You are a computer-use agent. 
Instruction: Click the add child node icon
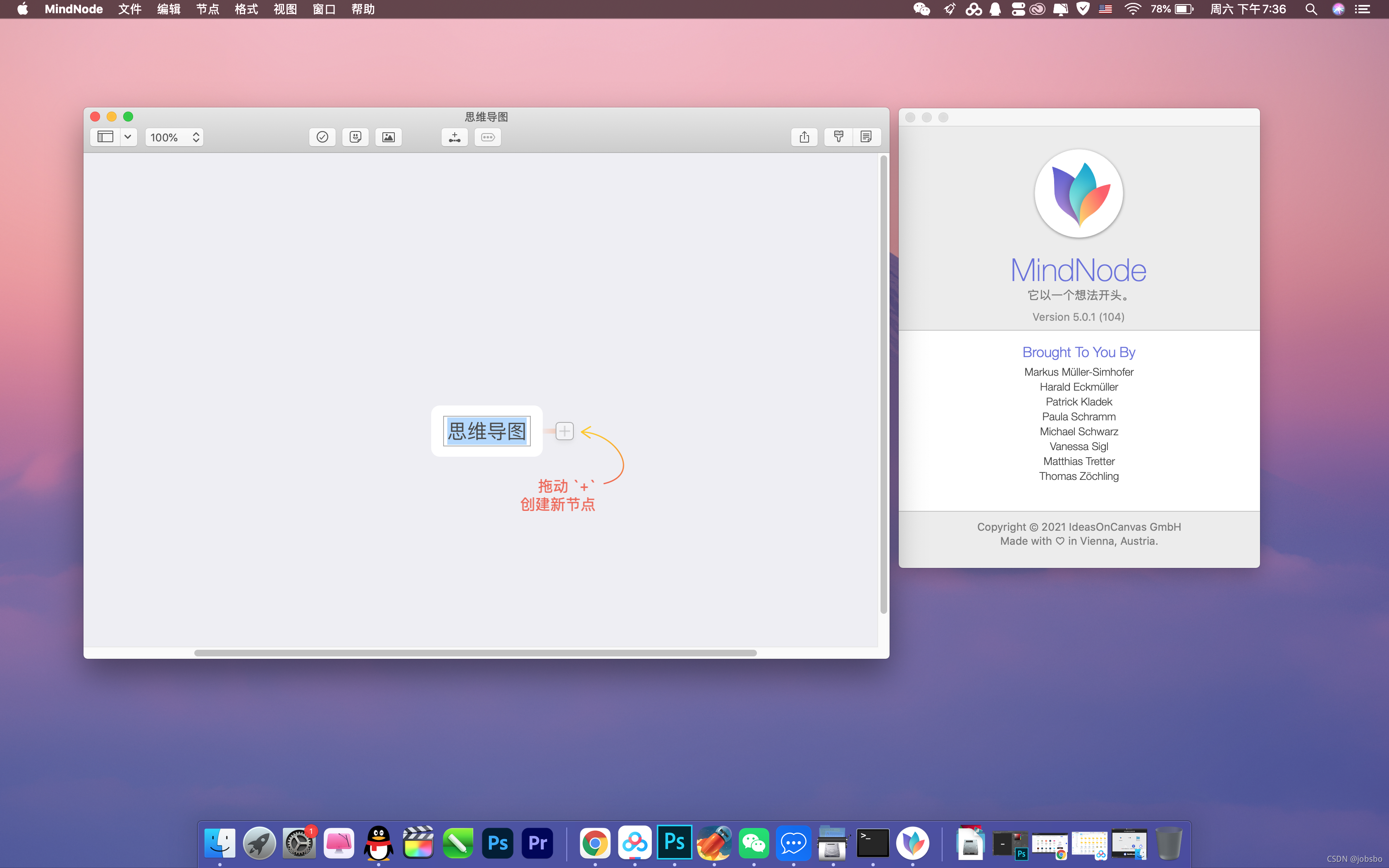coord(455,137)
